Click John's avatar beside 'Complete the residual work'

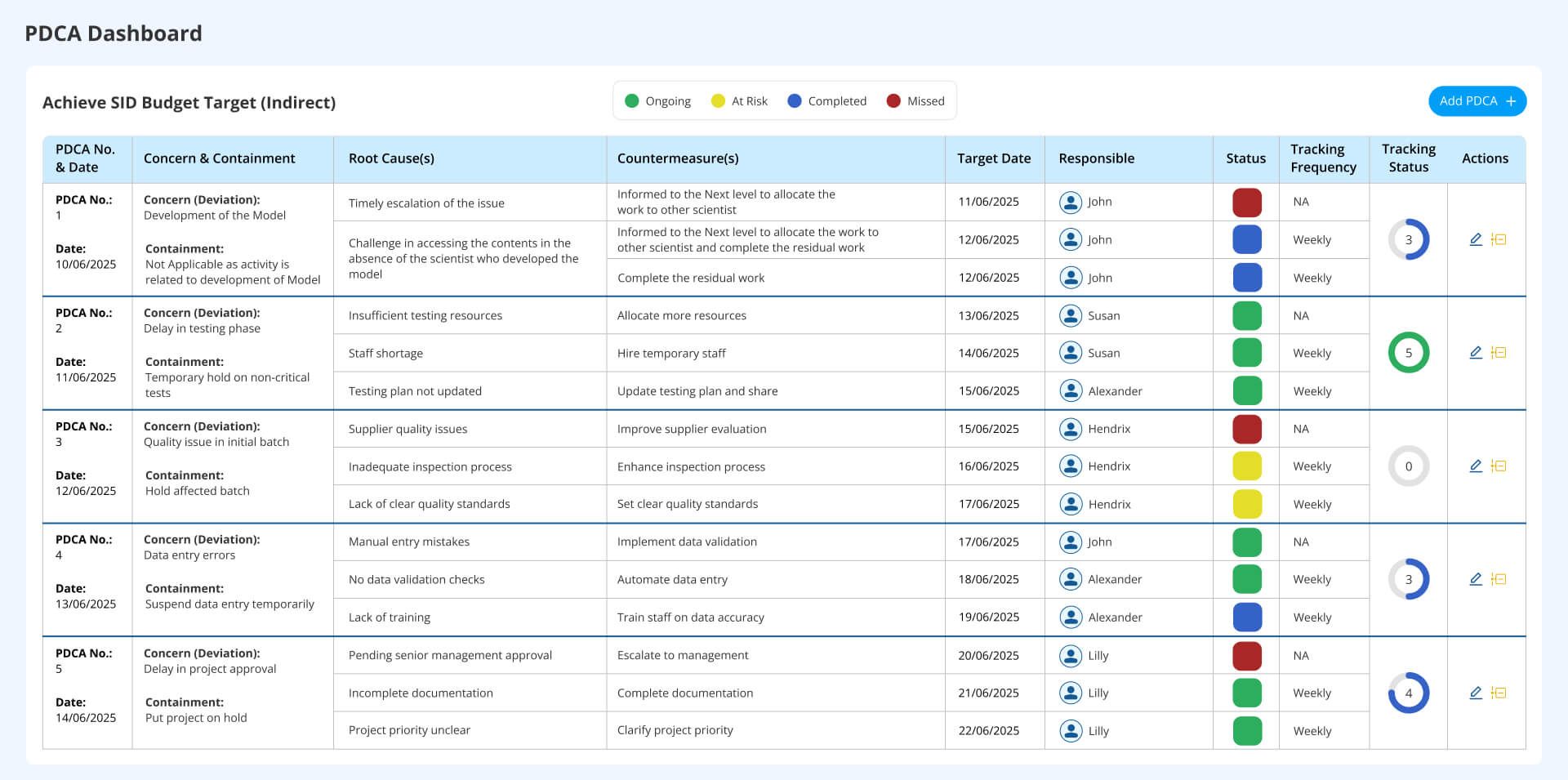tap(1070, 278)
